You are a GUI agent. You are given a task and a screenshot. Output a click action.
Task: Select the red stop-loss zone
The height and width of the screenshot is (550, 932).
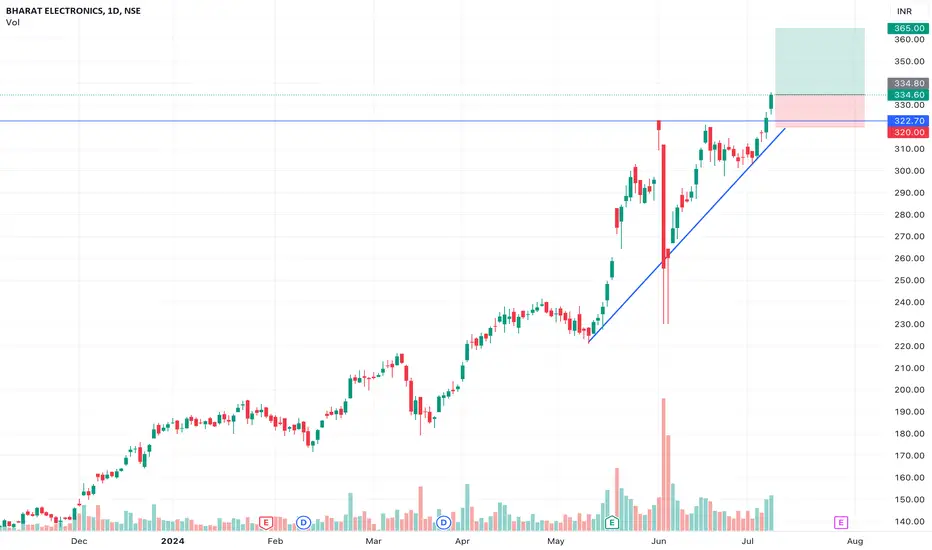(820, 111)
